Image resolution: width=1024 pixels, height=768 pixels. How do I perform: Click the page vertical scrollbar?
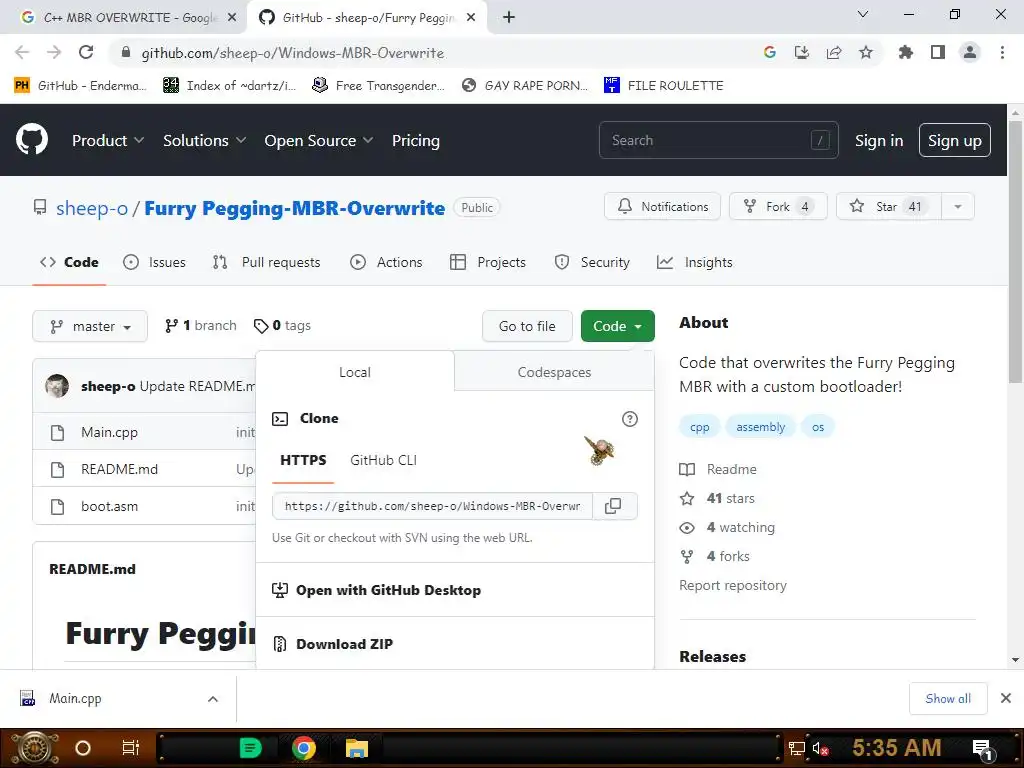click(1015, 251)
